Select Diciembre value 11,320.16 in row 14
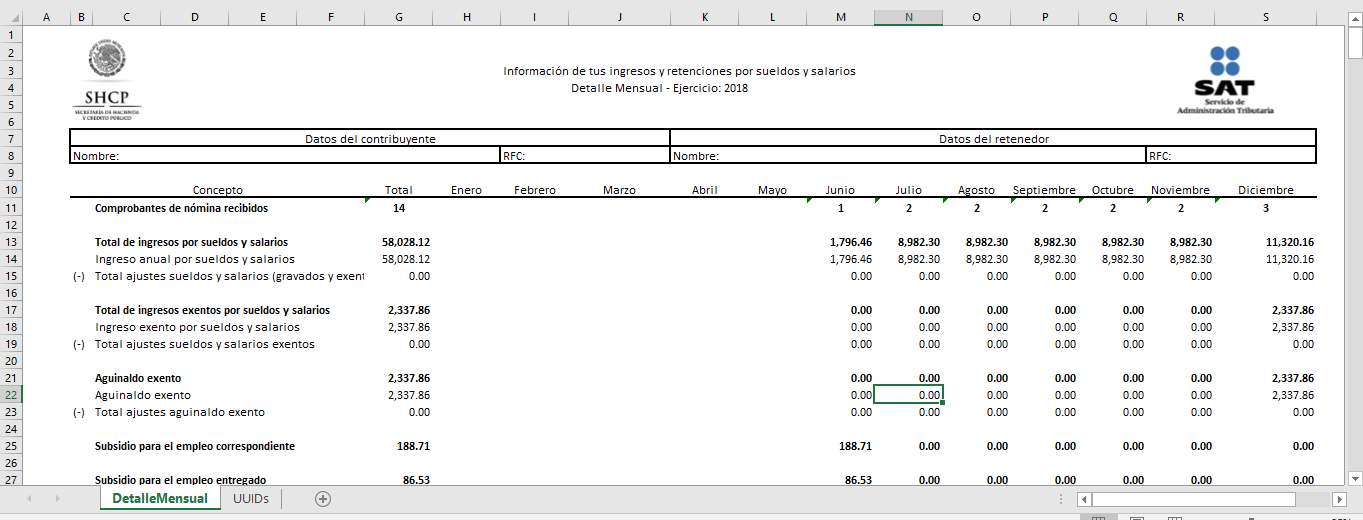Screen dimensions: 1363x520 click(x=1288, y=259)
